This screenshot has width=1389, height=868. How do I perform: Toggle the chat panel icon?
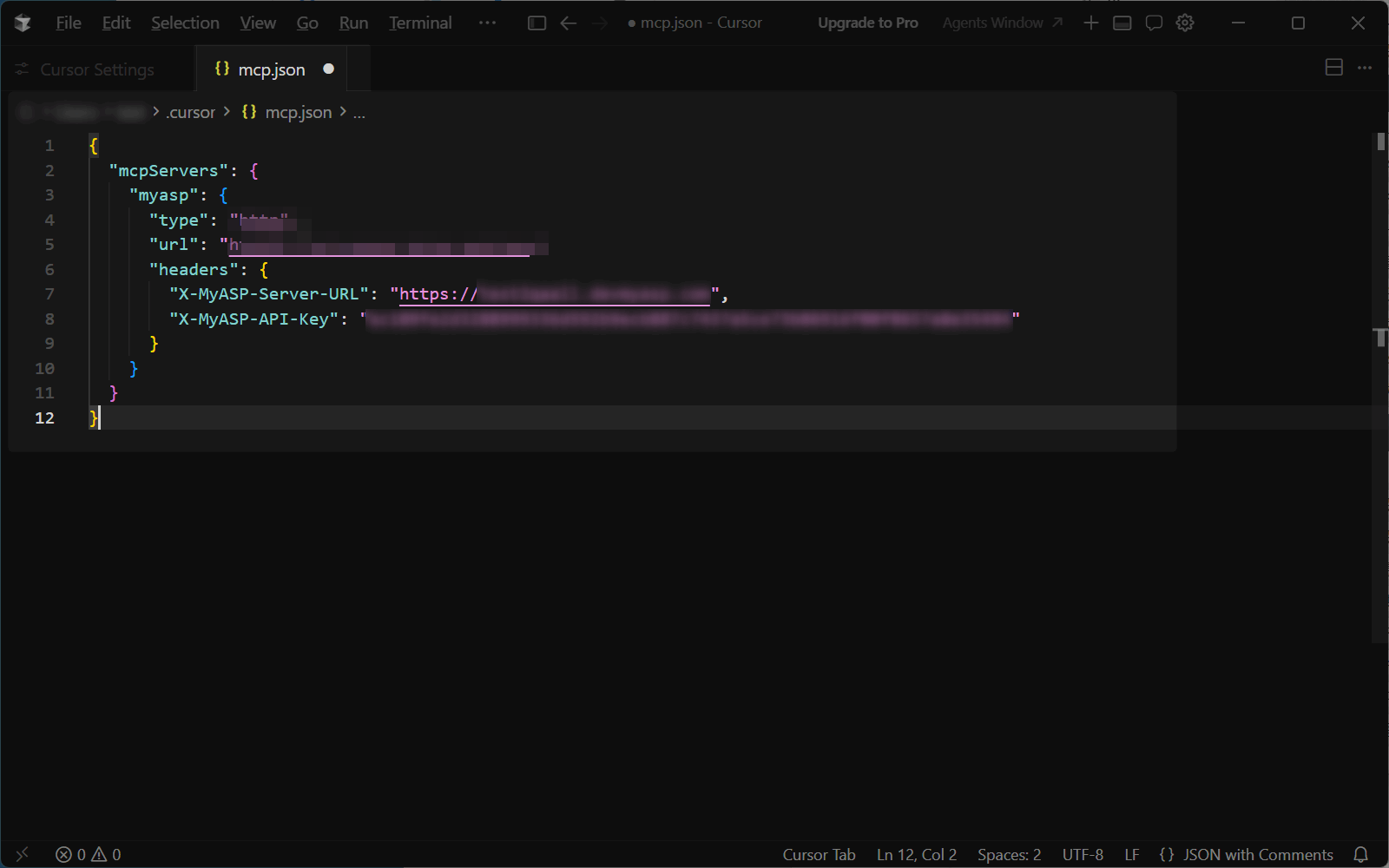(1154, 23)
